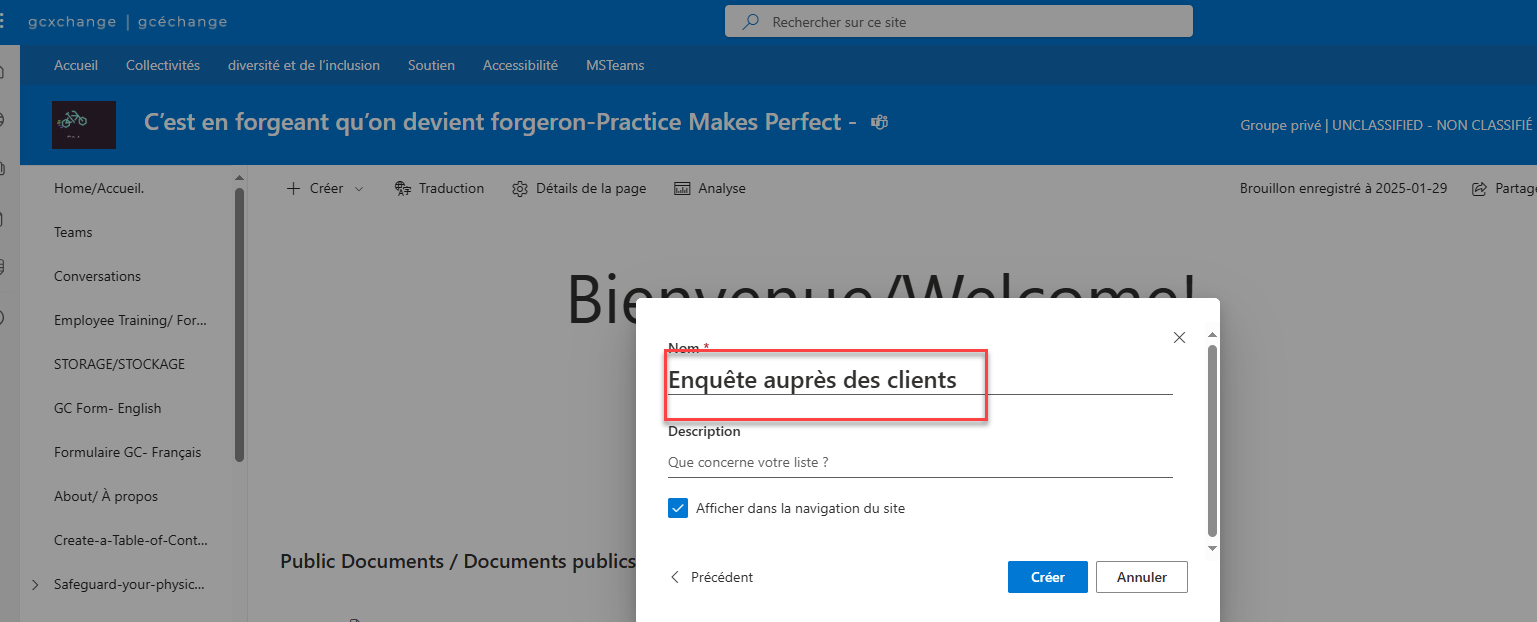1537x622 pixels.
Task: Open the Analyse chart icon
Action: coord(682,188)
